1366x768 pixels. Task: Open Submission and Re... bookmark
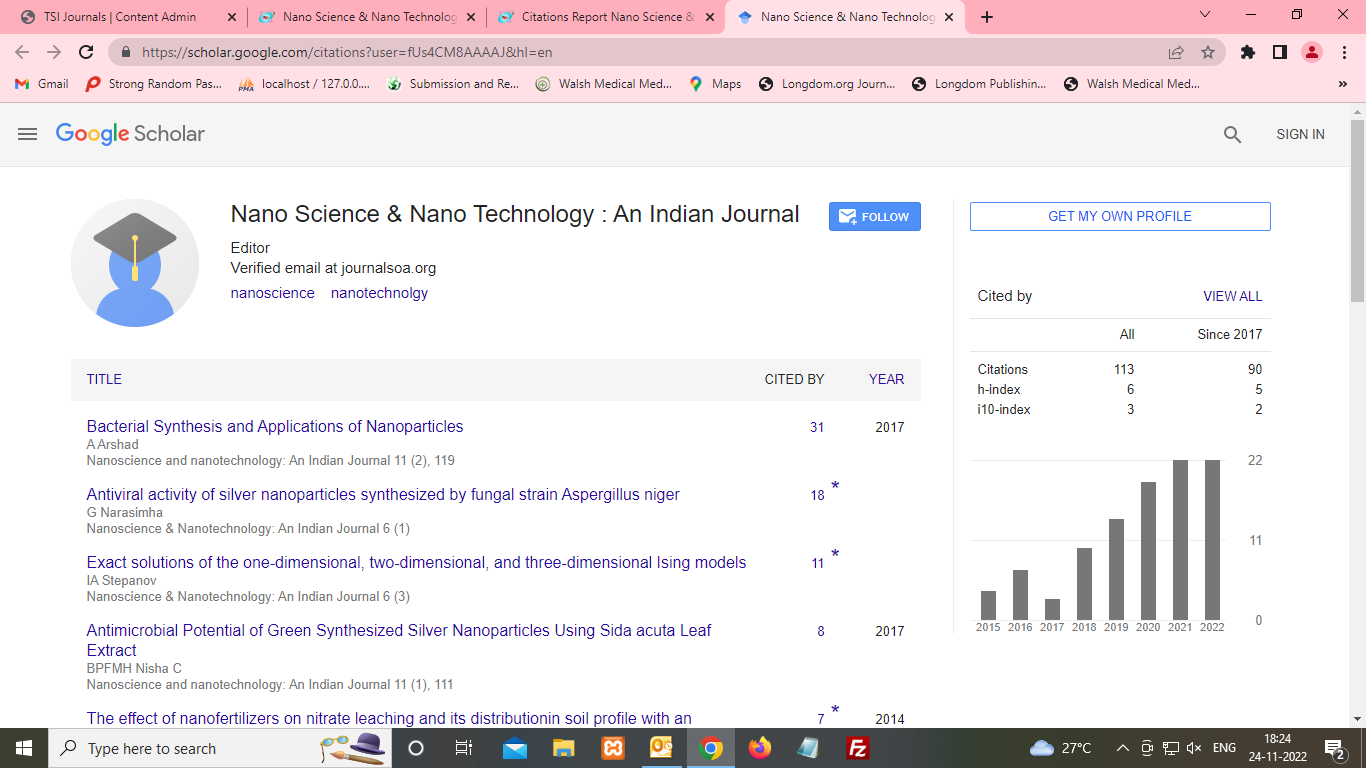click(453, 84)
